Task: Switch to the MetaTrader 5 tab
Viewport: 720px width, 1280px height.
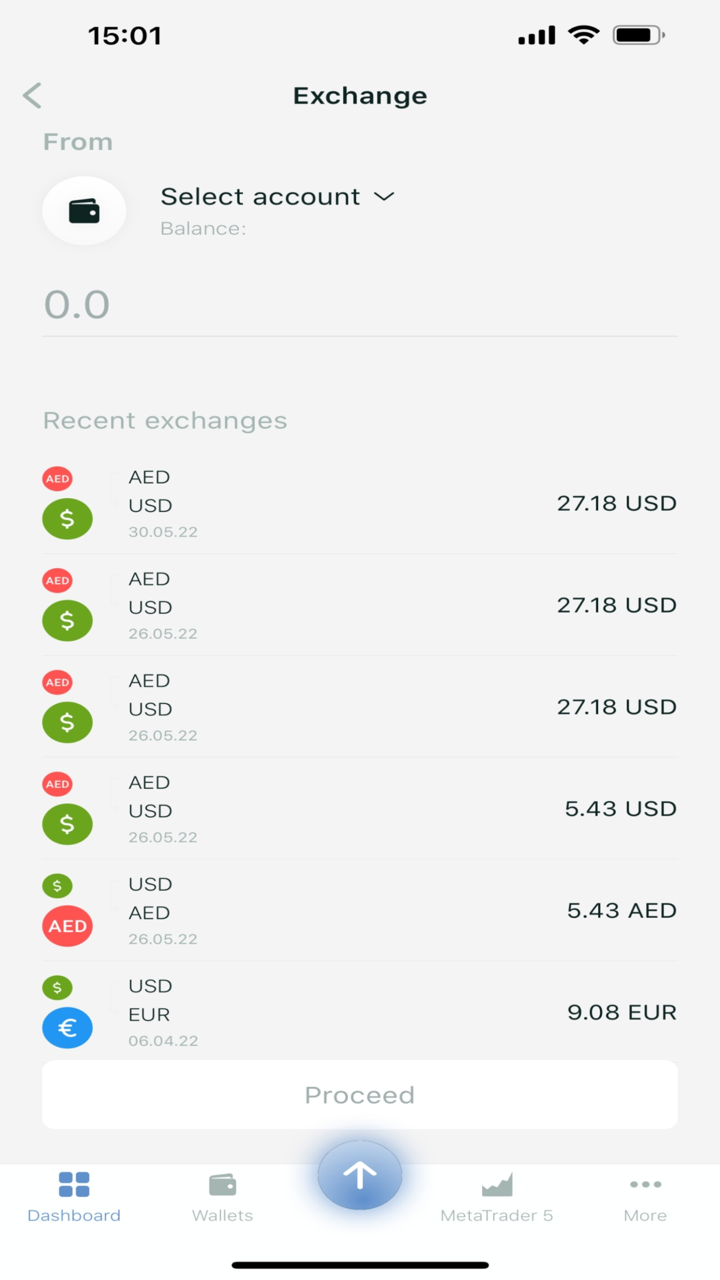Action: [x=497, y=1216]
